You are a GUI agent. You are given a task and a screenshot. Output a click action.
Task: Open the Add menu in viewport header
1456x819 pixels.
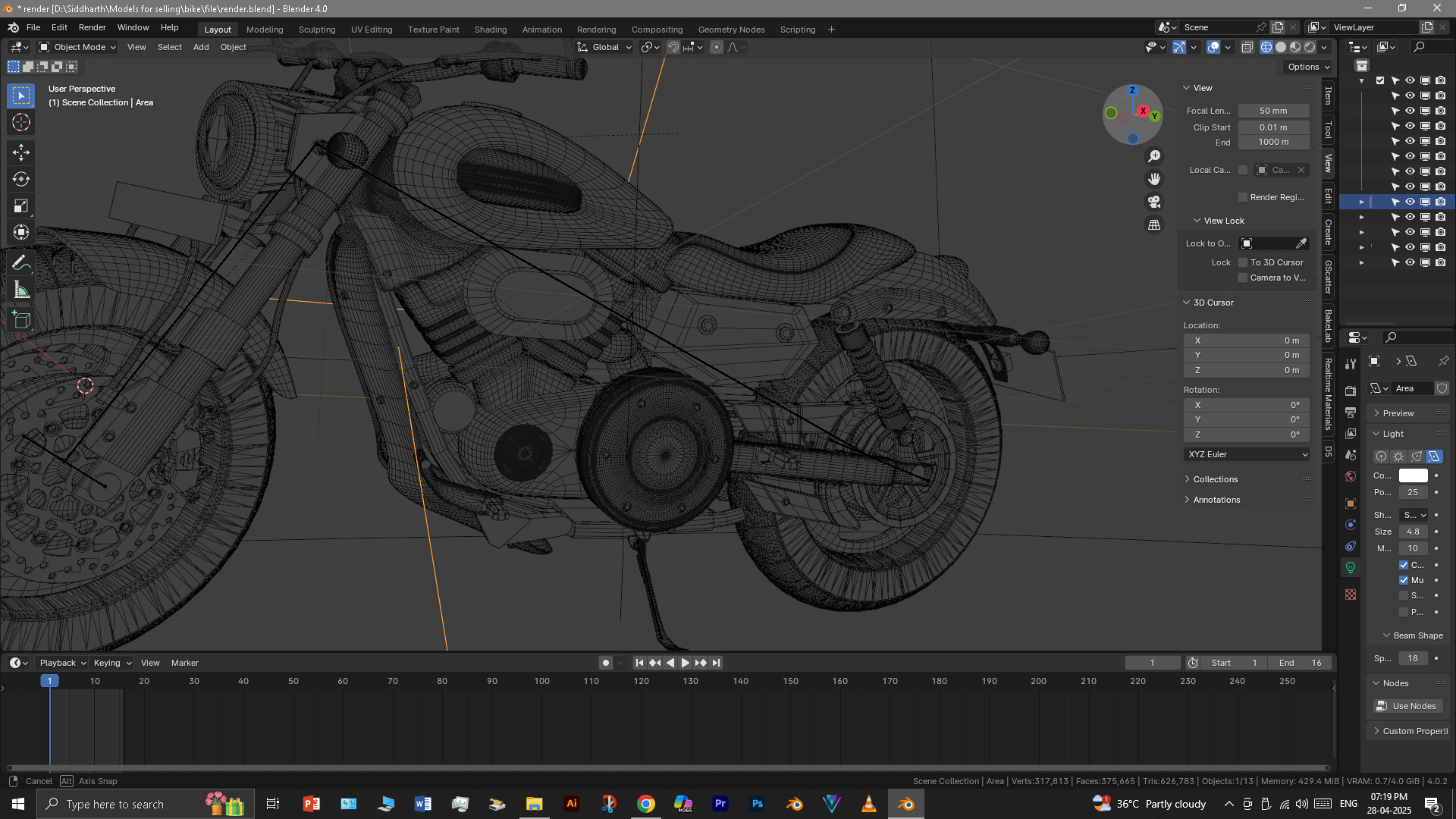pyautogui.click(x=201, y=47)
